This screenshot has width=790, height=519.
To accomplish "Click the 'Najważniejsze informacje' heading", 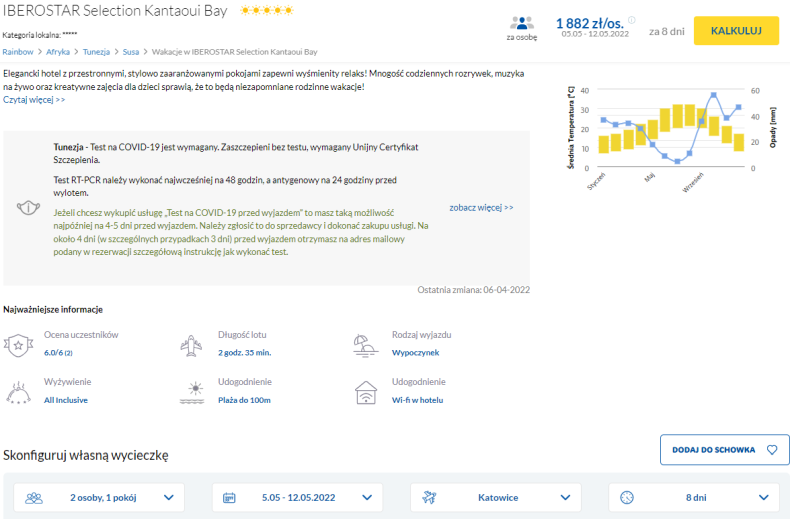I will 53,309.
